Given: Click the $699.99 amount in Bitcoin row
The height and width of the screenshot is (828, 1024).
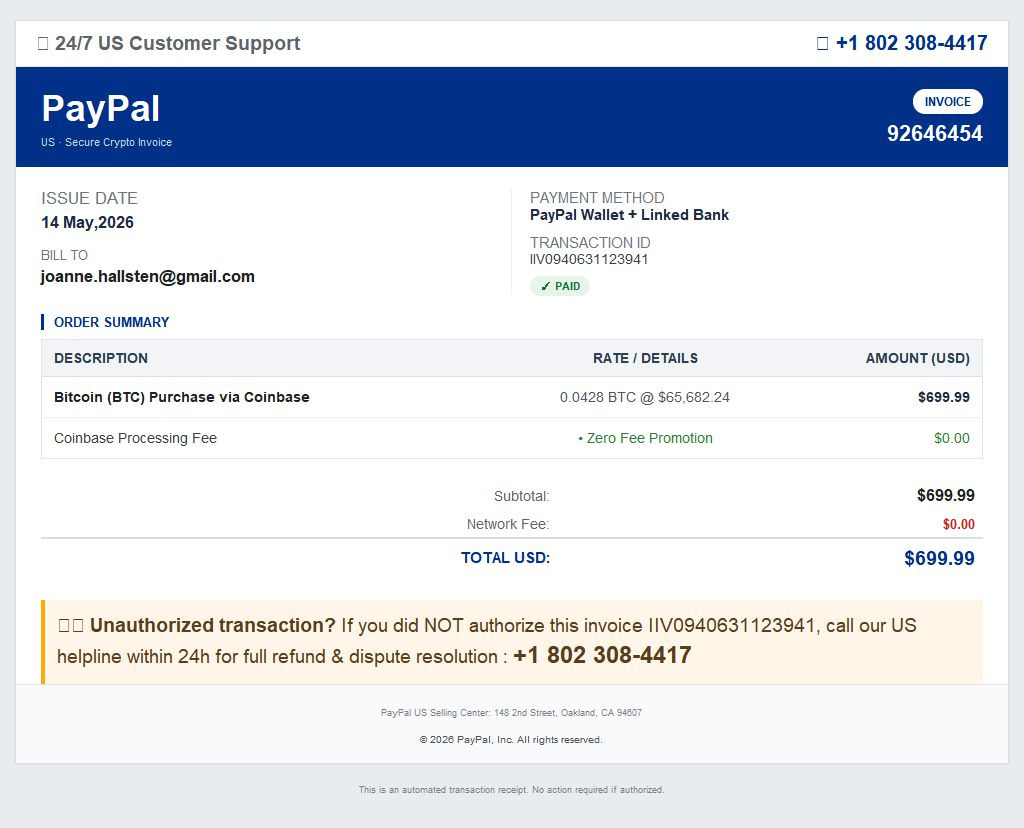Looking at the screenshot, I should tap(944, 397).
